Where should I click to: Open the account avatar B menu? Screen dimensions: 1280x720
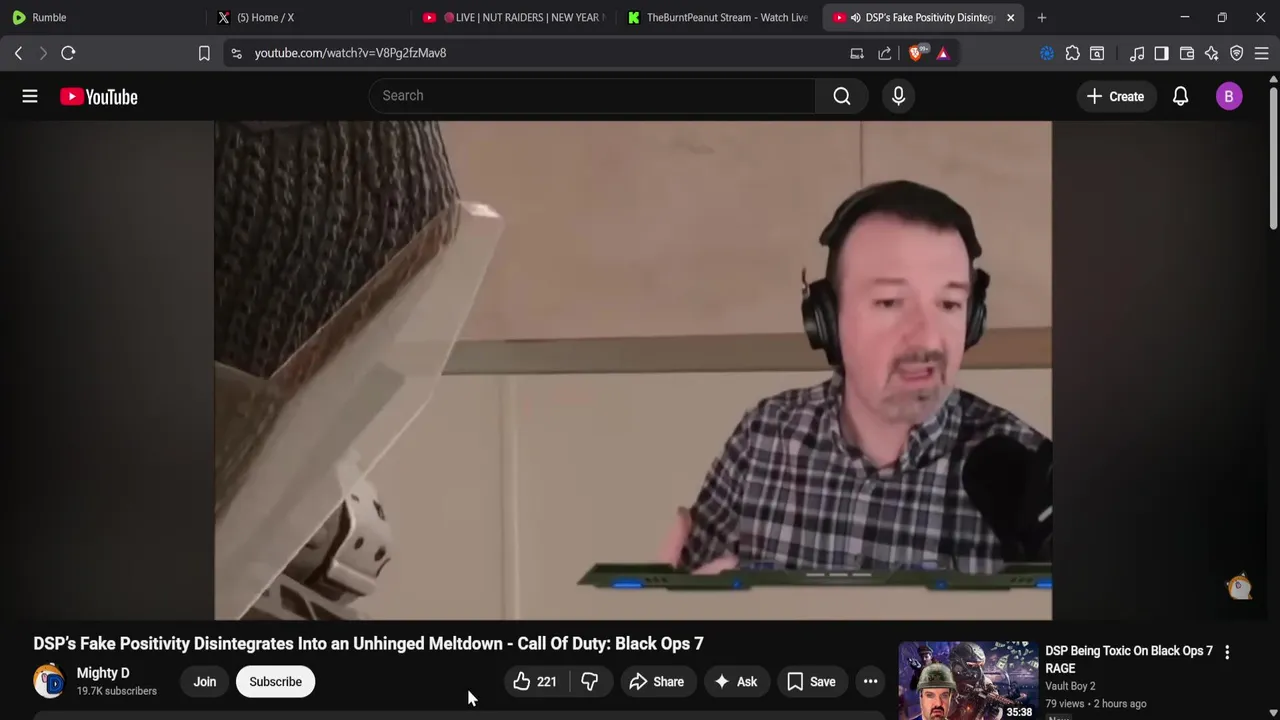pyautogui.click(x=1229, y=96)
